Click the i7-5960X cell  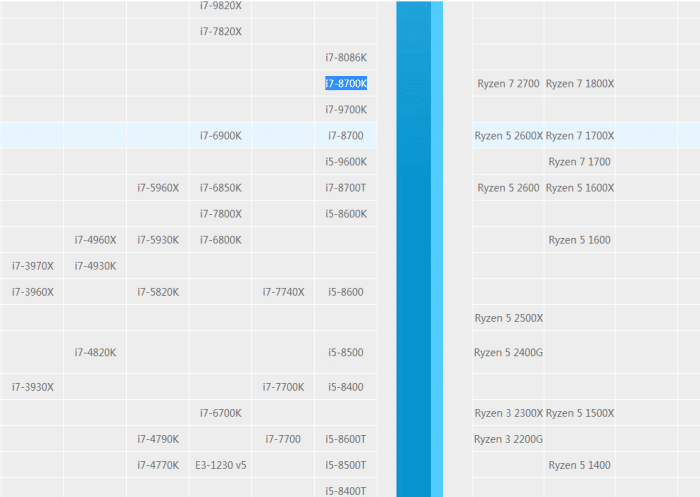158,188
